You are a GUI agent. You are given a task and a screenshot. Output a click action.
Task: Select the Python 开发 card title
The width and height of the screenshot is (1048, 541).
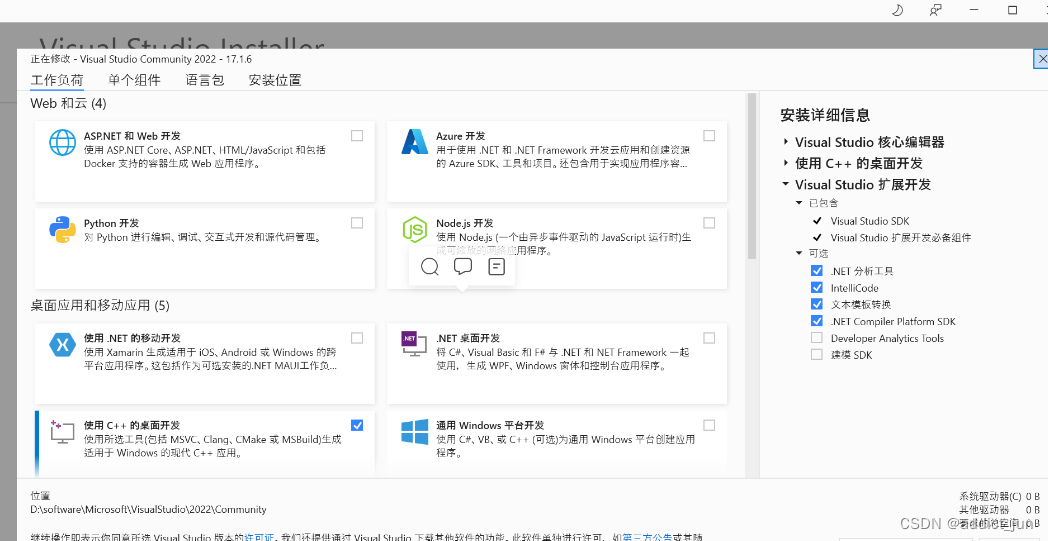pos(111,223)
